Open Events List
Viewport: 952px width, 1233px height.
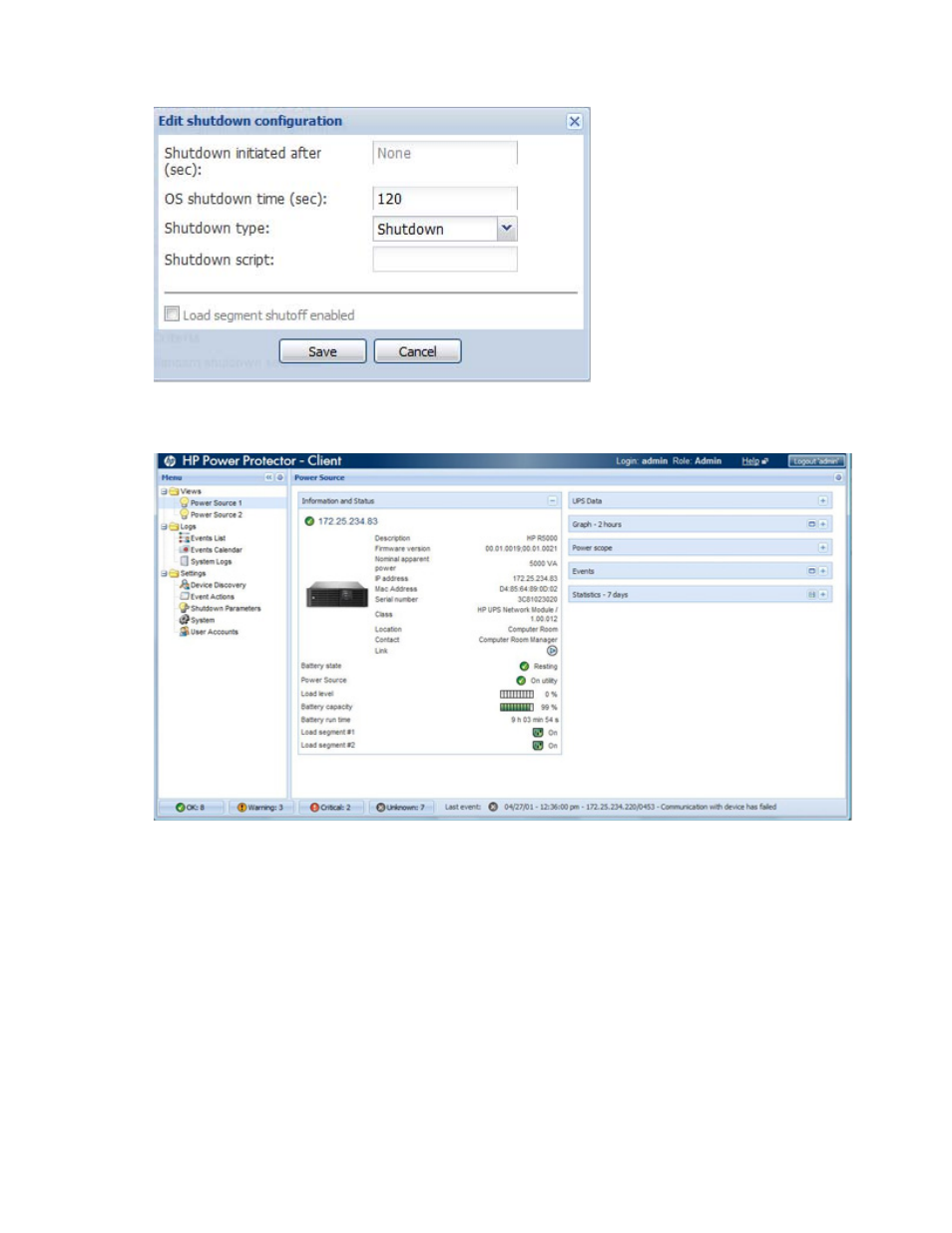point(208,538)
